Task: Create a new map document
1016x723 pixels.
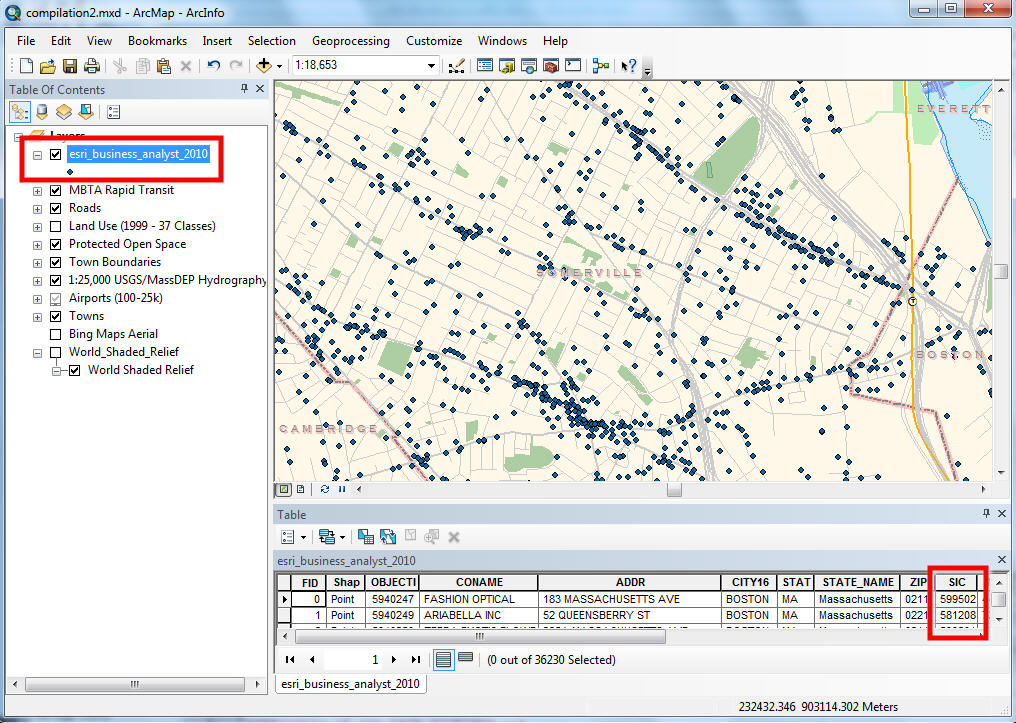Action: 27,65
